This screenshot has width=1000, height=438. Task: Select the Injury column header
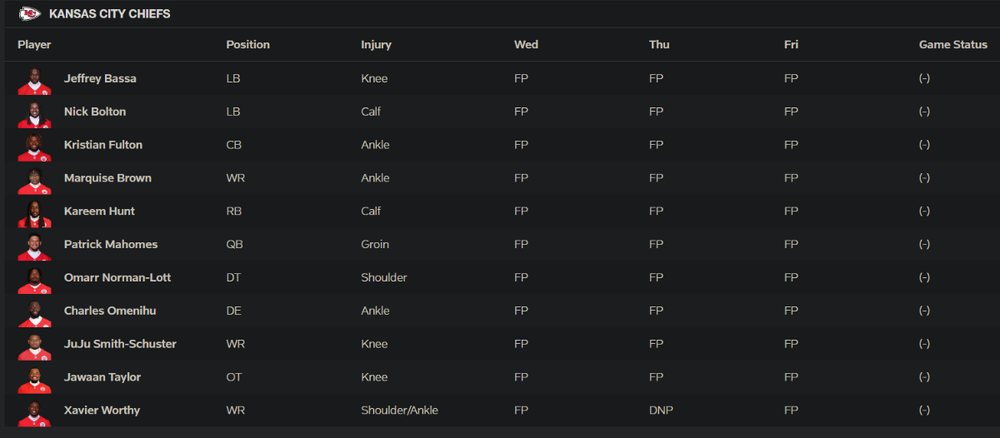[x=376, y=45]
